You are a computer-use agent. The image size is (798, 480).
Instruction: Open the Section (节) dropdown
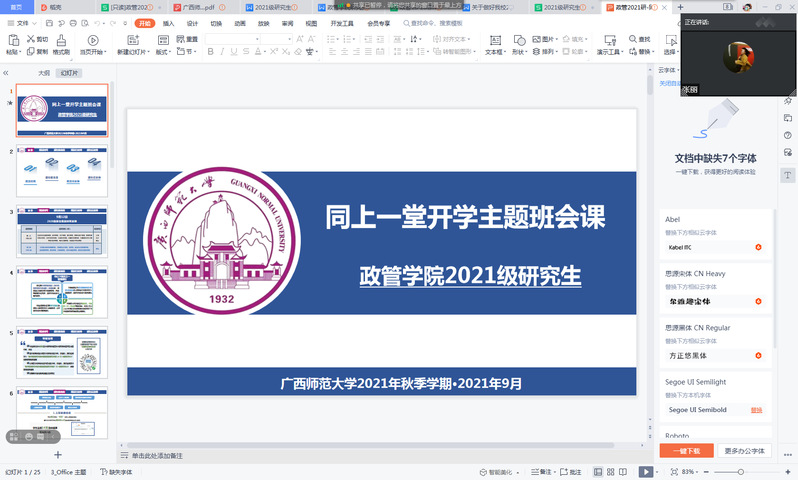click(187, 51)
